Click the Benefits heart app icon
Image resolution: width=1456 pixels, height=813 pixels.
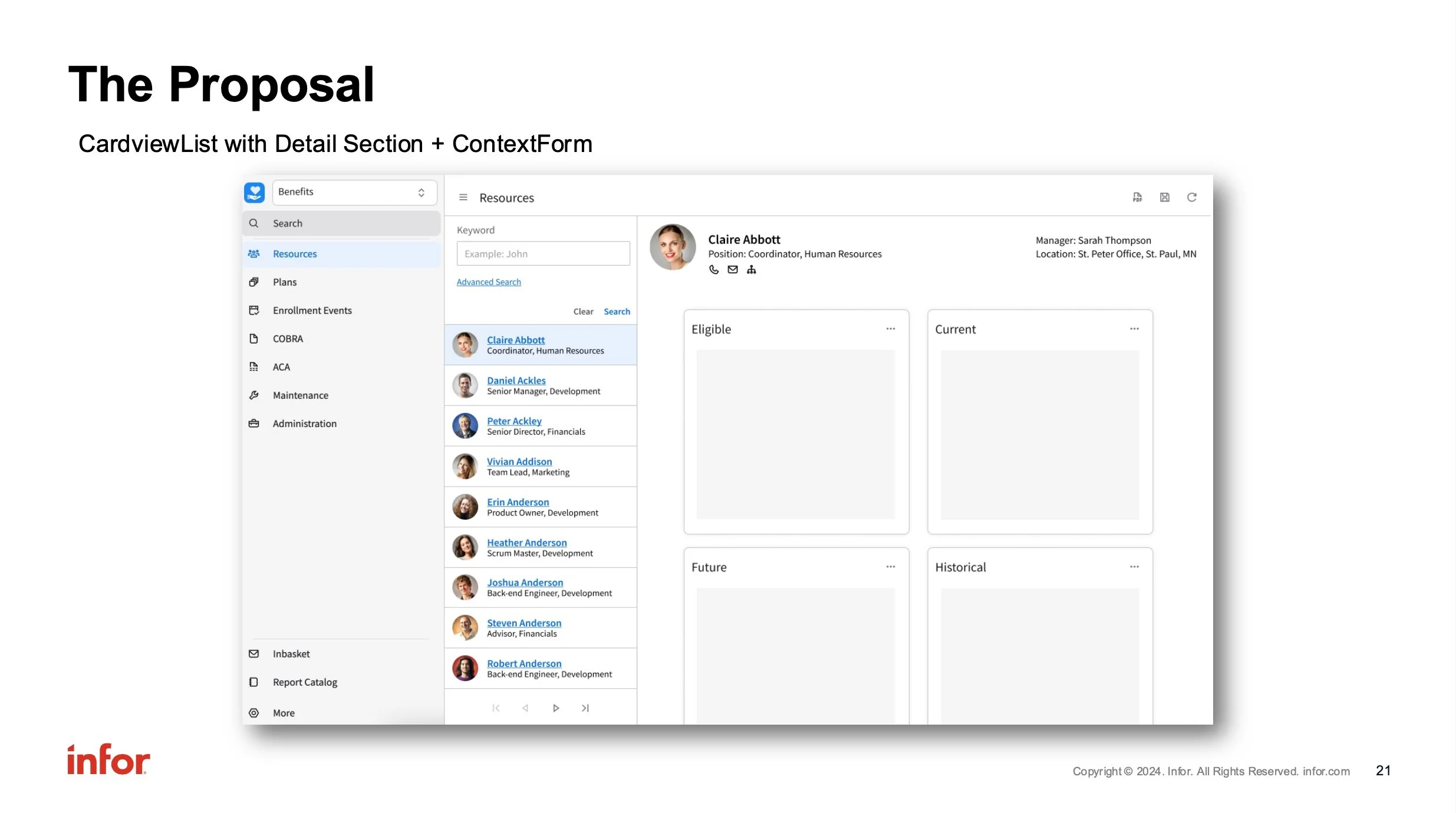255,193
